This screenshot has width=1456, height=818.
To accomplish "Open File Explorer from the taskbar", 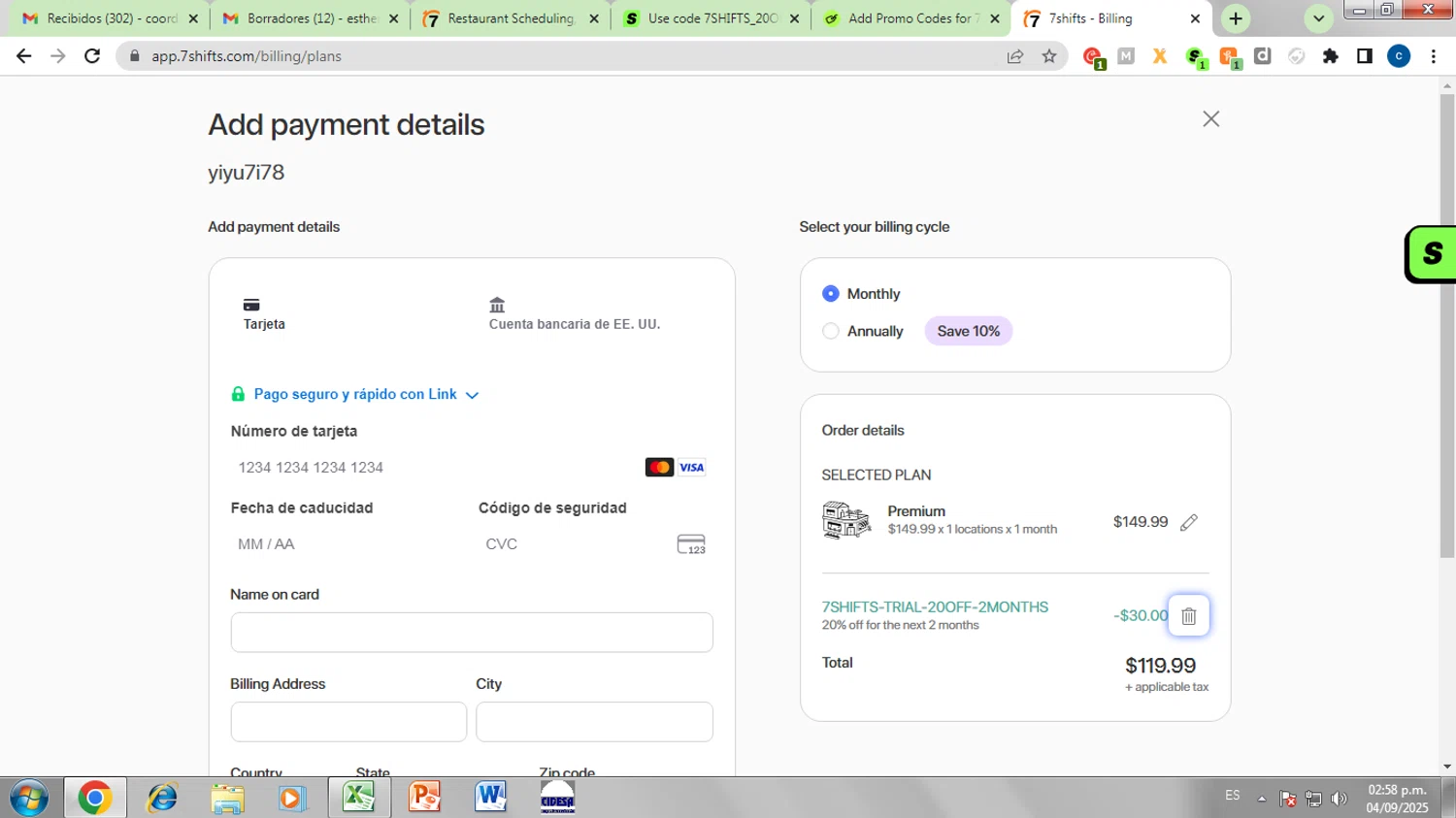I will pos(227,798).
